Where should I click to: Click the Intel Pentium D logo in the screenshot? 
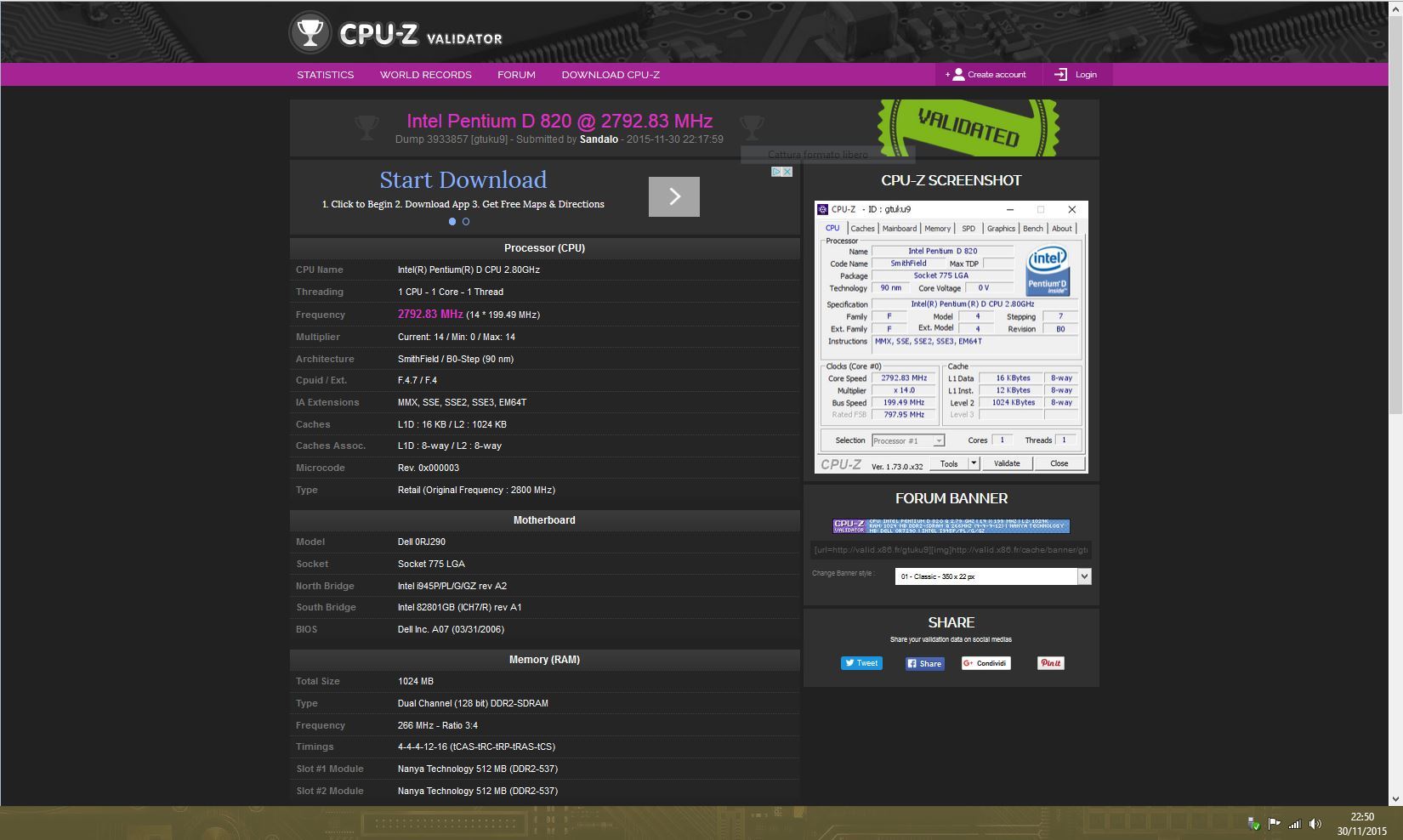pos(1048,270)
